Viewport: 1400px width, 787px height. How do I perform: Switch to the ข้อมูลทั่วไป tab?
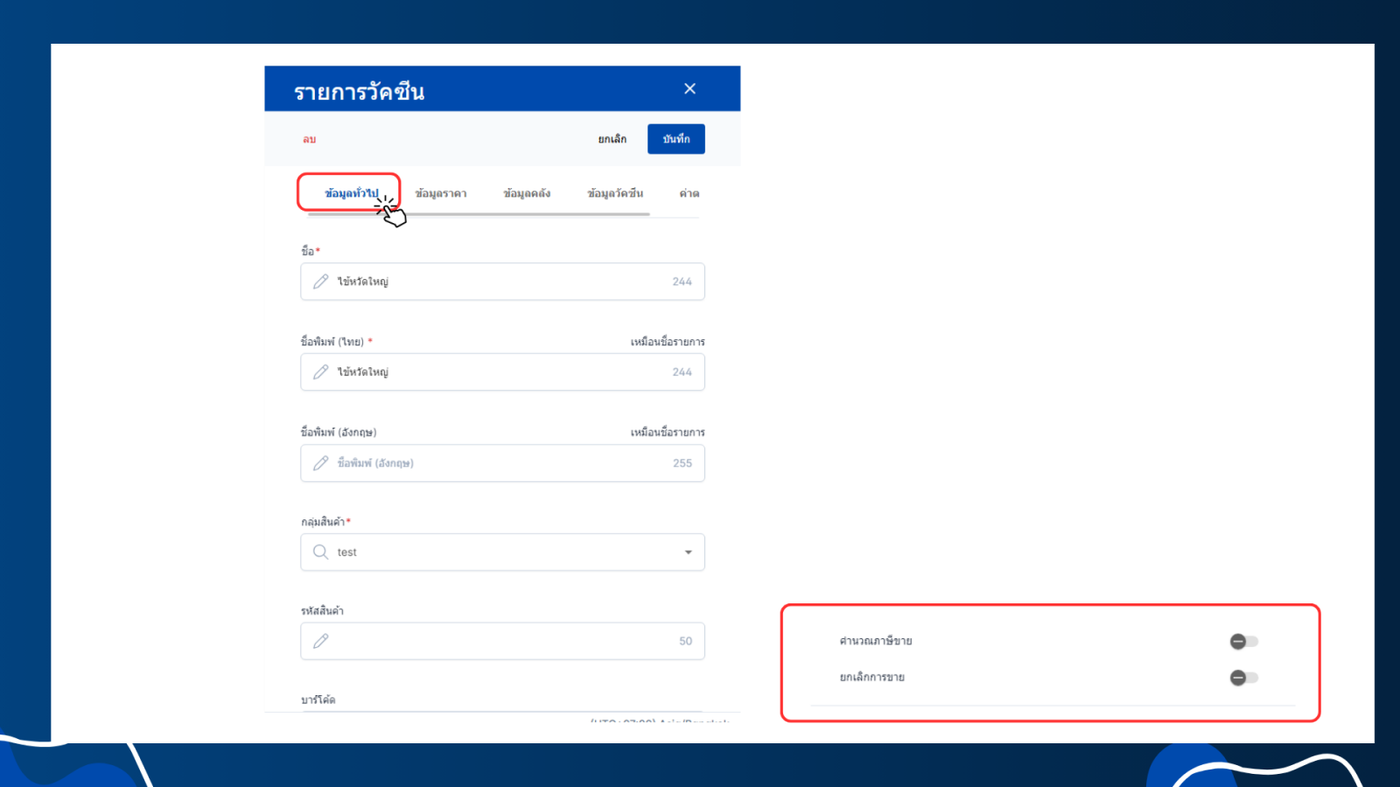(x=352, y=193)
